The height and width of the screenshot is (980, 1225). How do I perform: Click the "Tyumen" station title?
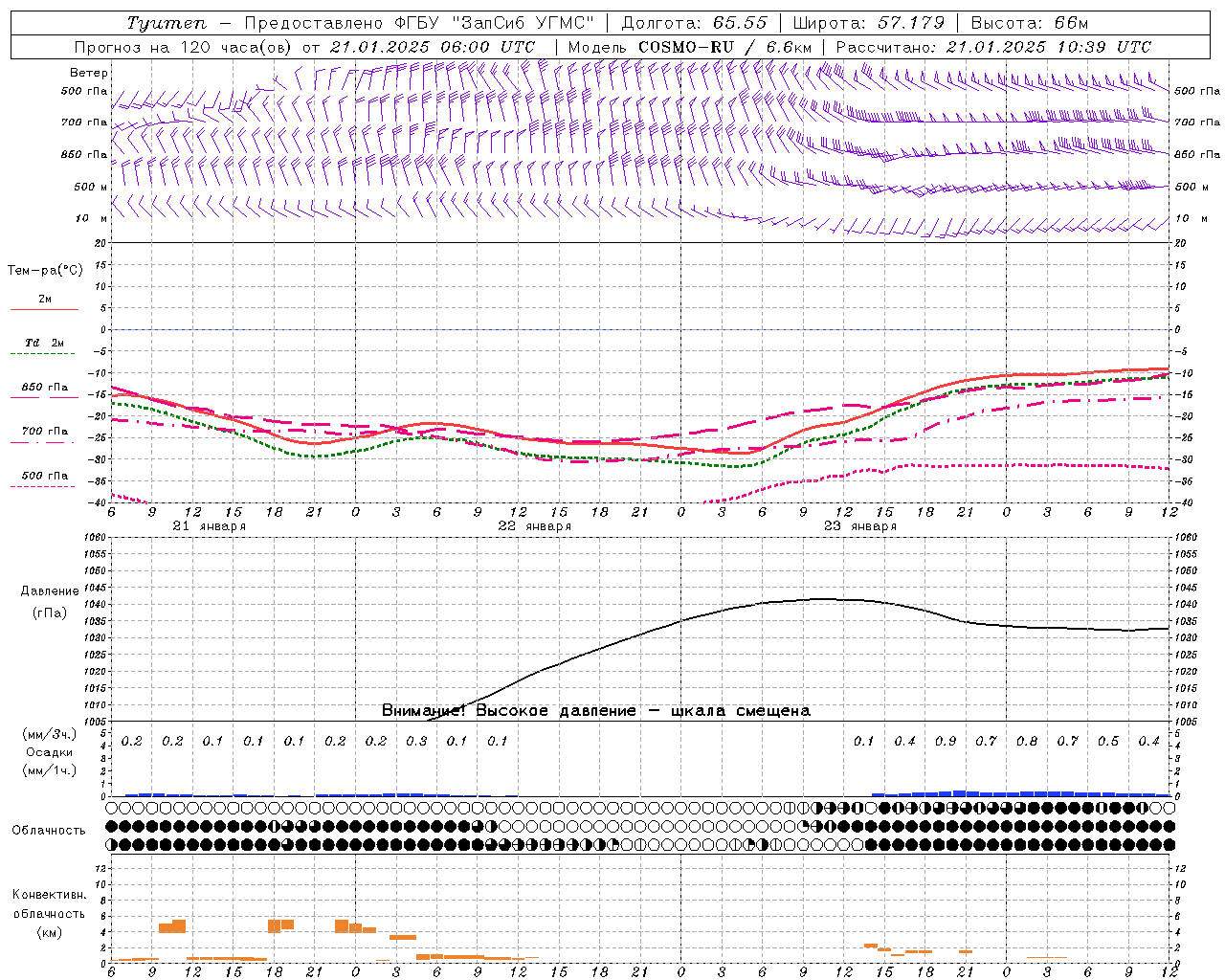pos(167,23)
